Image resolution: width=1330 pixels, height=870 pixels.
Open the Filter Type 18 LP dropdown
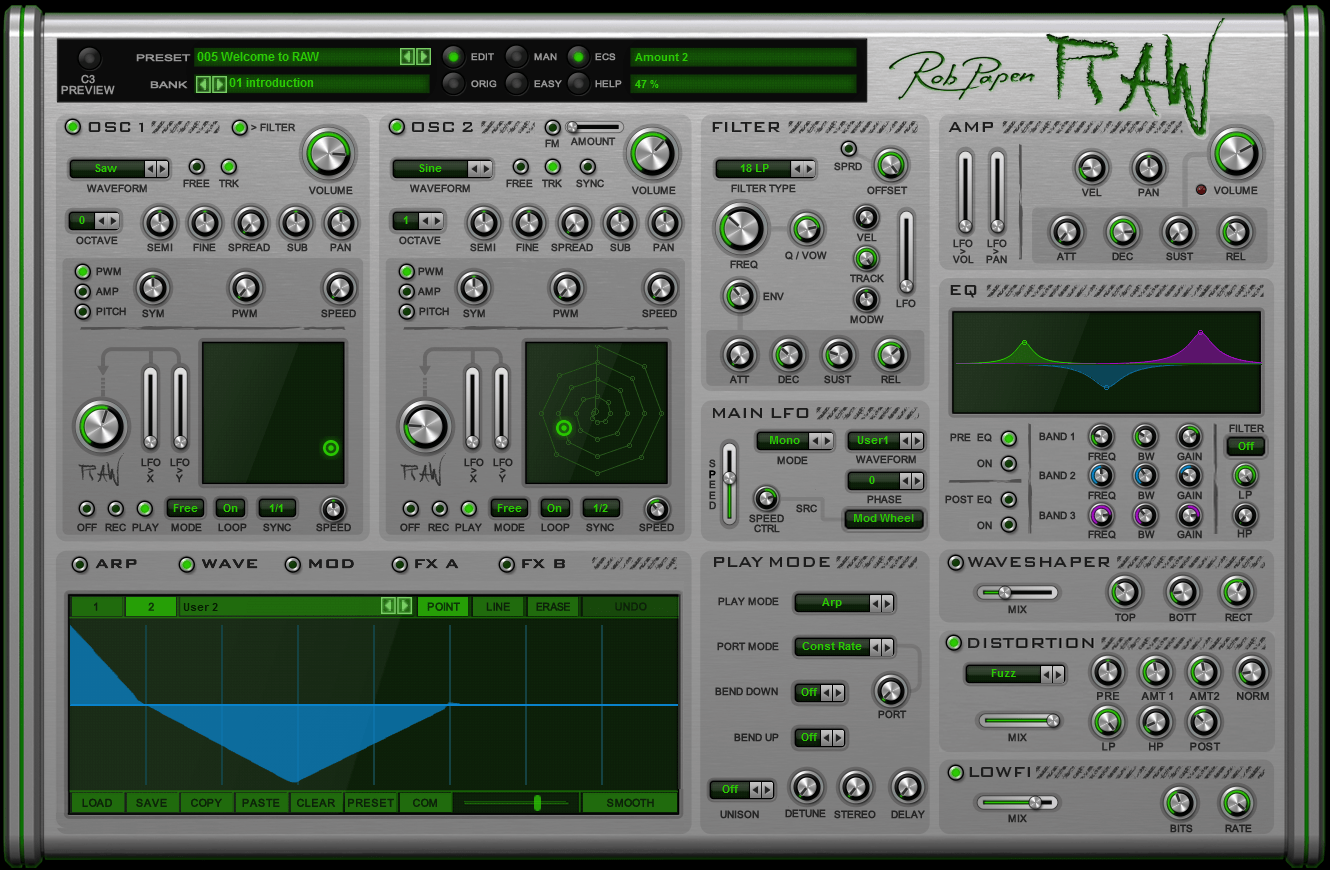click(765, 169)
